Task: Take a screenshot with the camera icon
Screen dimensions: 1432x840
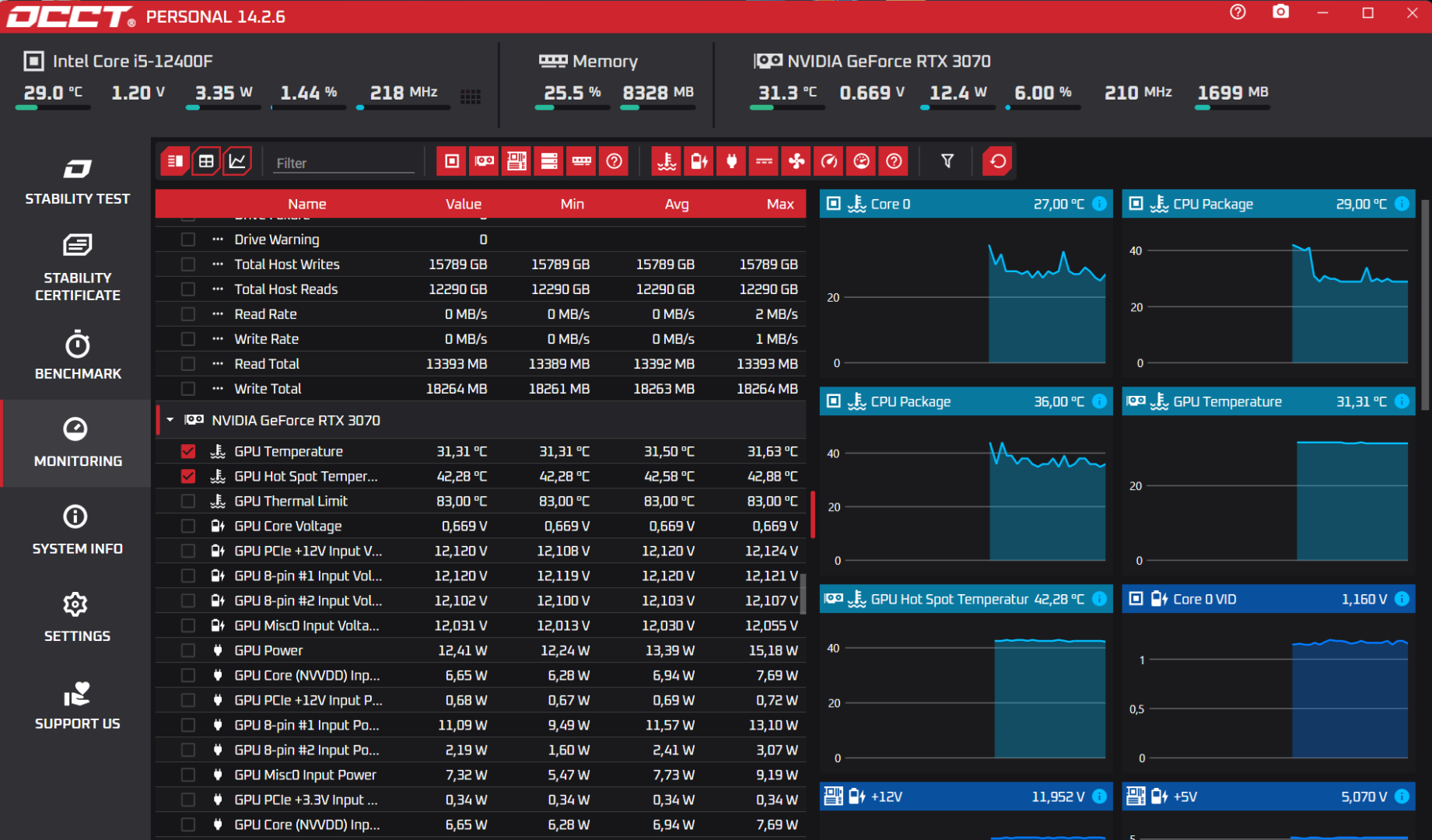Action: pos(1280,12)
